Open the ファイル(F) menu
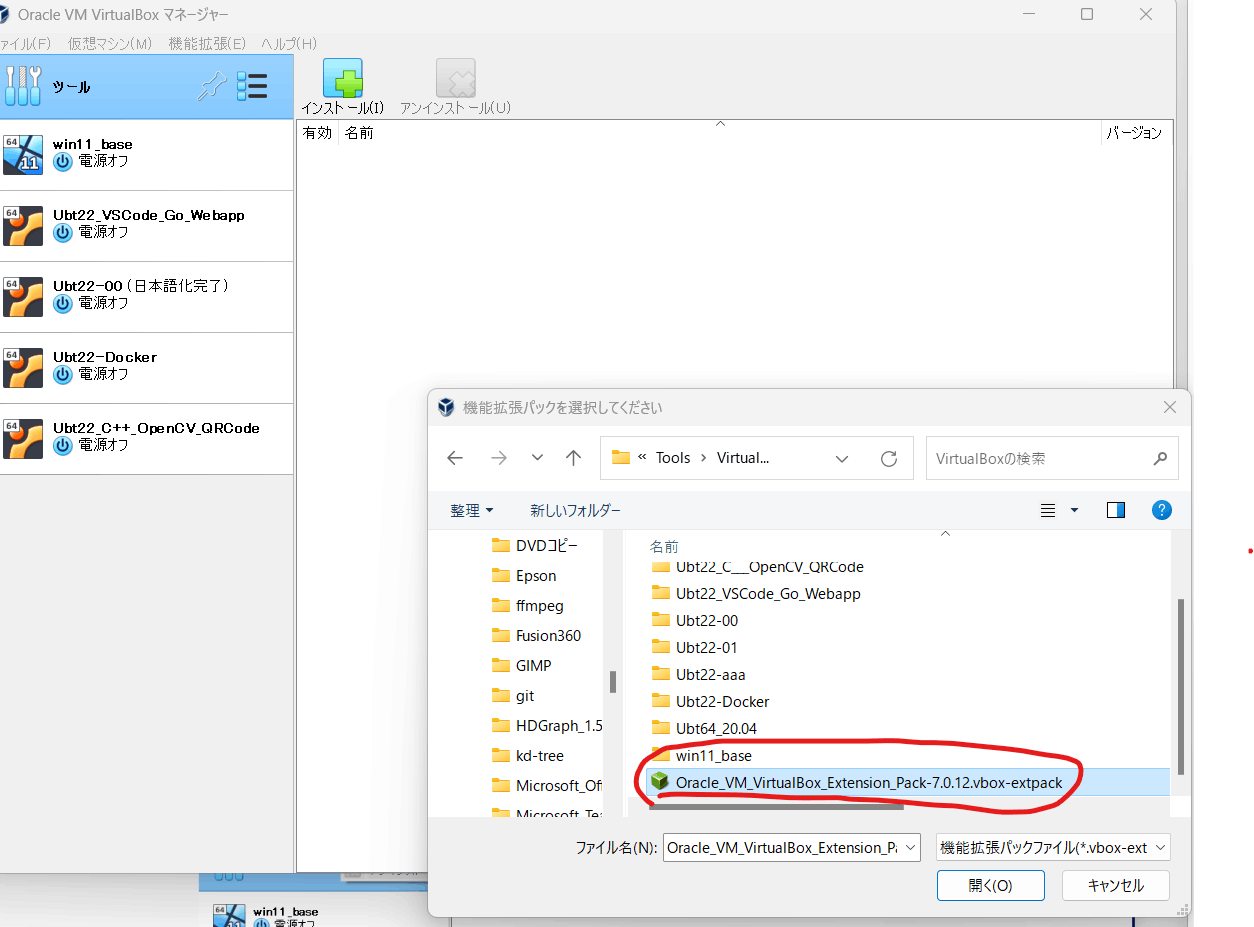 click(x=24, y=44)
